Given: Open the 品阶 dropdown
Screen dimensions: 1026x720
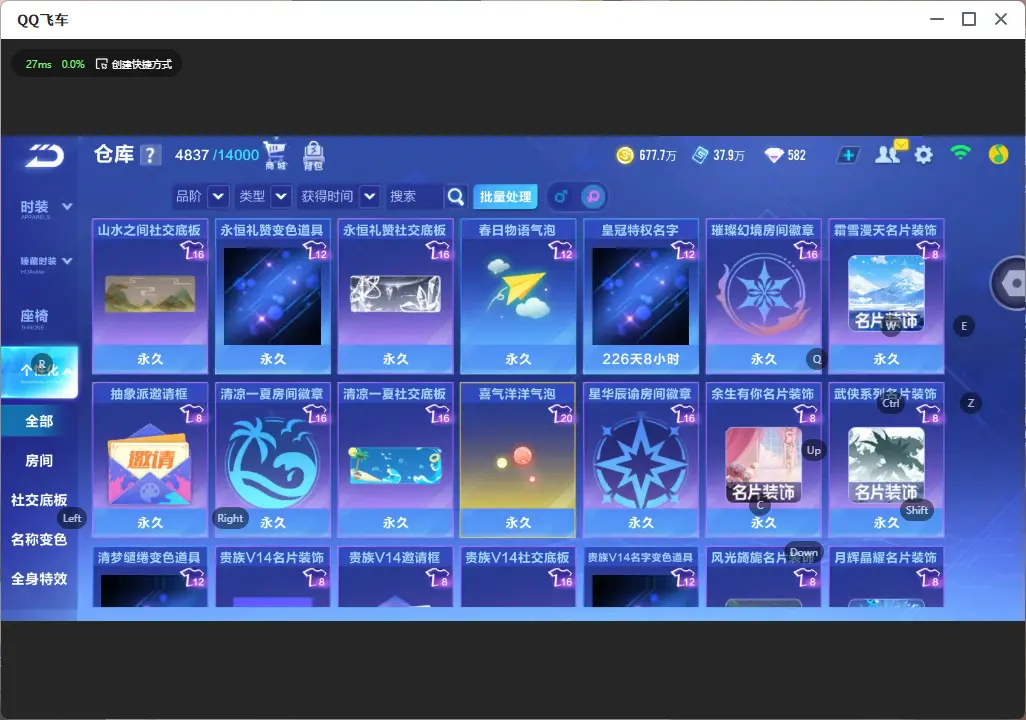Looking at the screenshot, I should [219, 196].
